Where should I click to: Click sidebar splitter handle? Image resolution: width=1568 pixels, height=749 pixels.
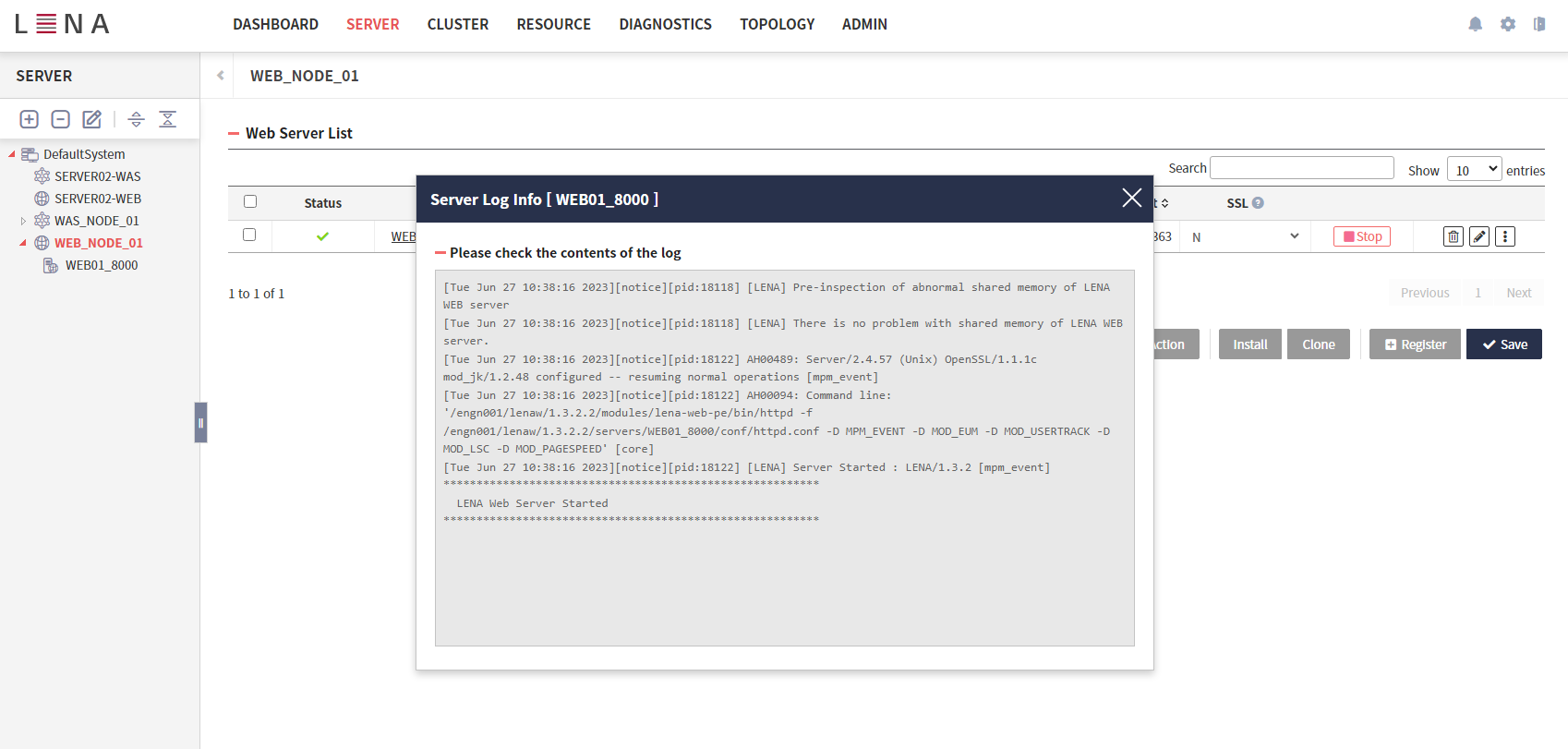click(x=200, y=423)
